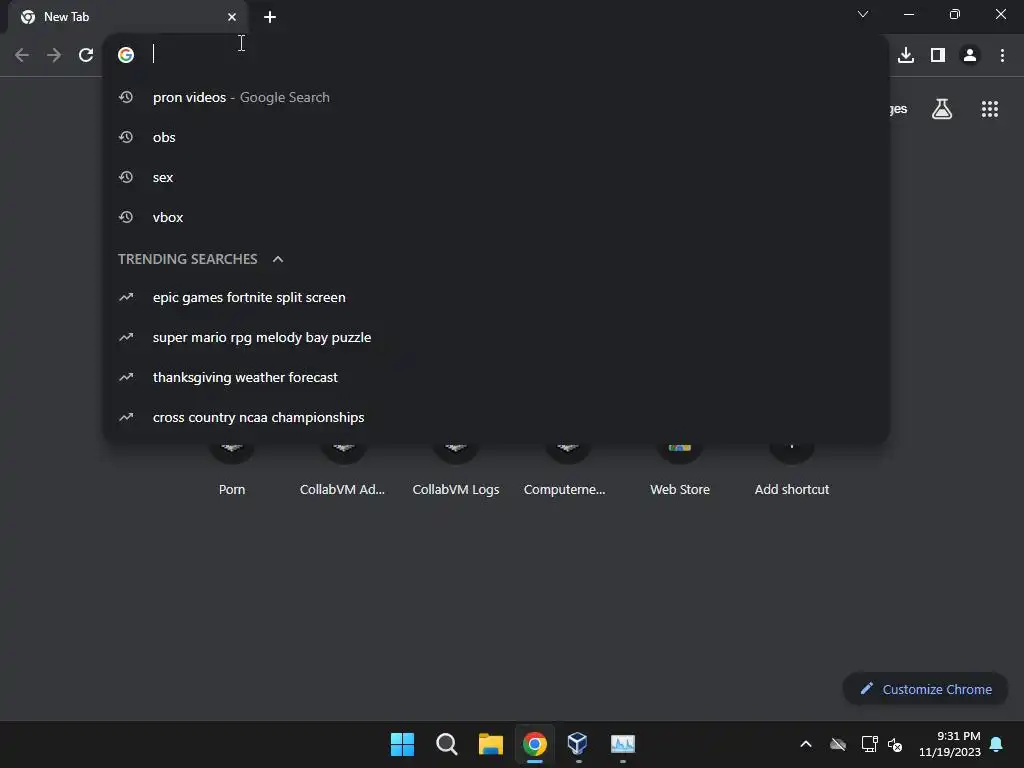Screen dimensions: 1024x768
Task: Select the 'vbox' history suggestion
Action: click(x=496, y=217)
